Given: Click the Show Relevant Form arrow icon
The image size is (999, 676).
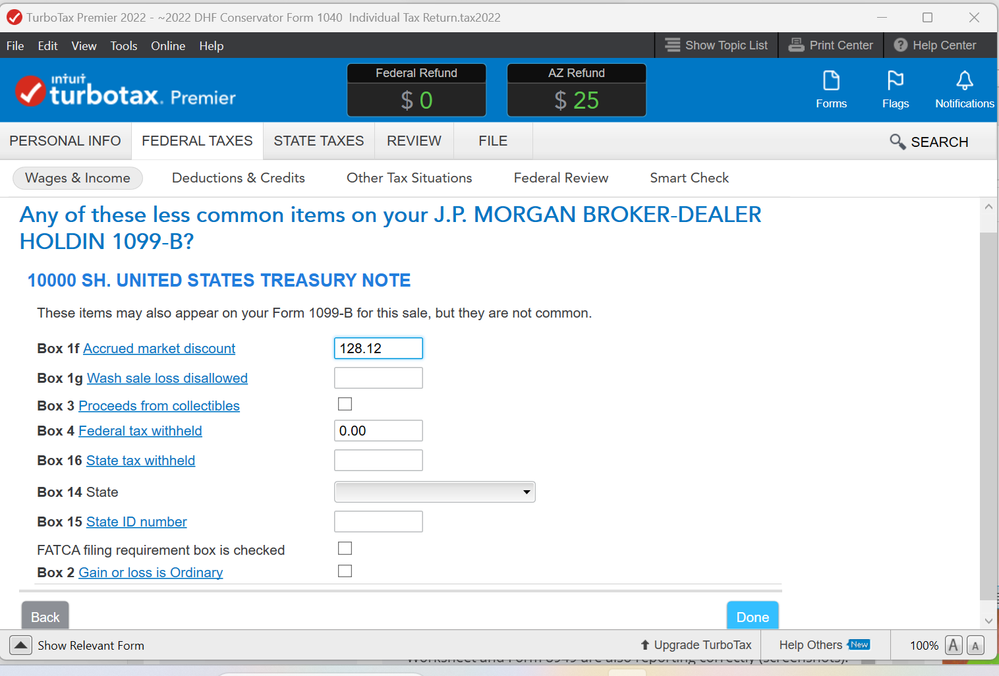Looking at the screenshot, I should pos(20,645).
